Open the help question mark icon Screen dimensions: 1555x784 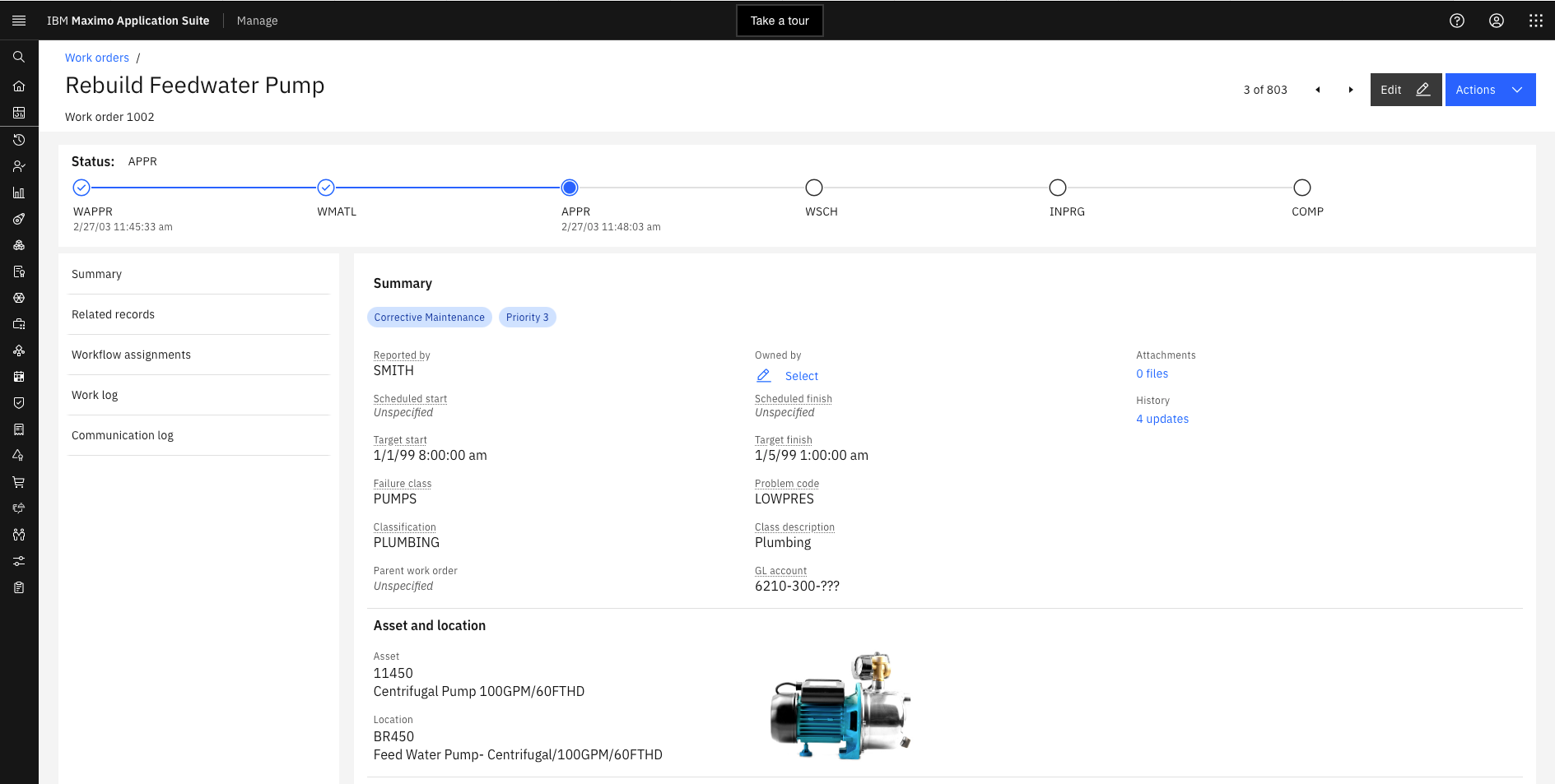click(x=1457, y=21)
